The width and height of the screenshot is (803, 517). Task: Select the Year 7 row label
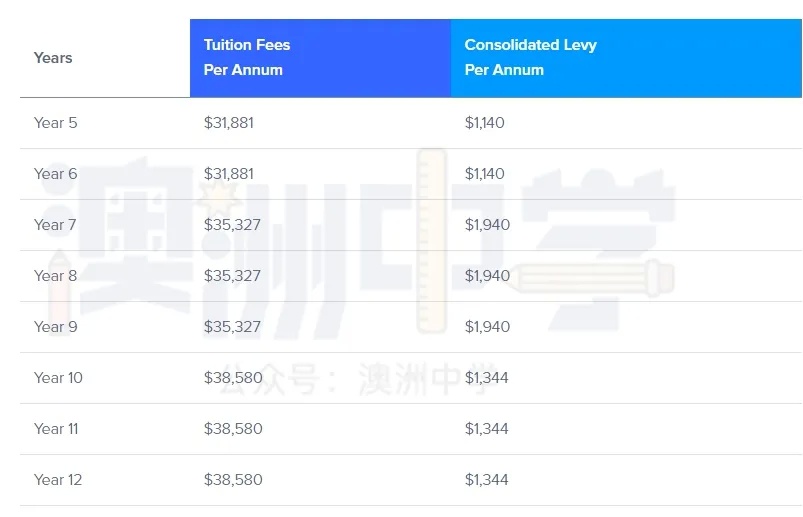pyautogui.click(x=55, y=225)
